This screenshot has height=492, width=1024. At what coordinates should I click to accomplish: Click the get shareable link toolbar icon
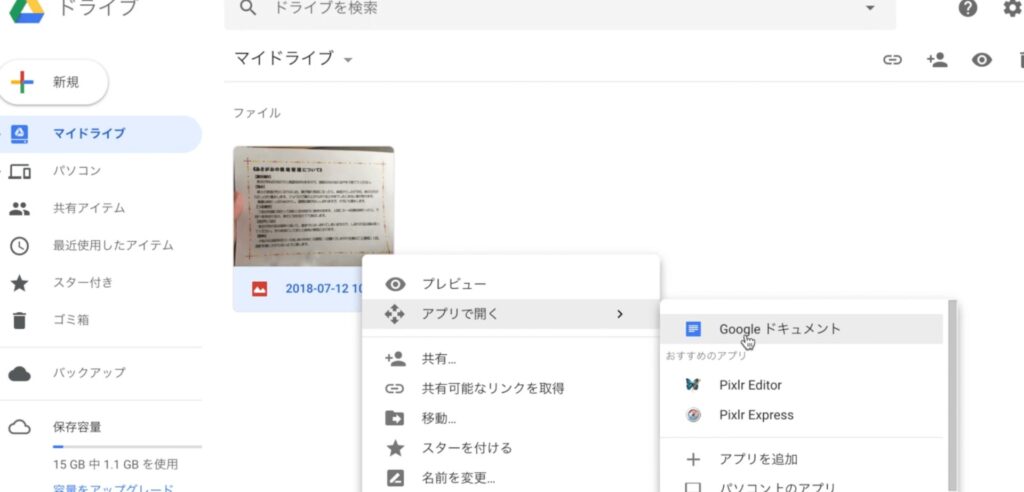click(x=892, y=60)
